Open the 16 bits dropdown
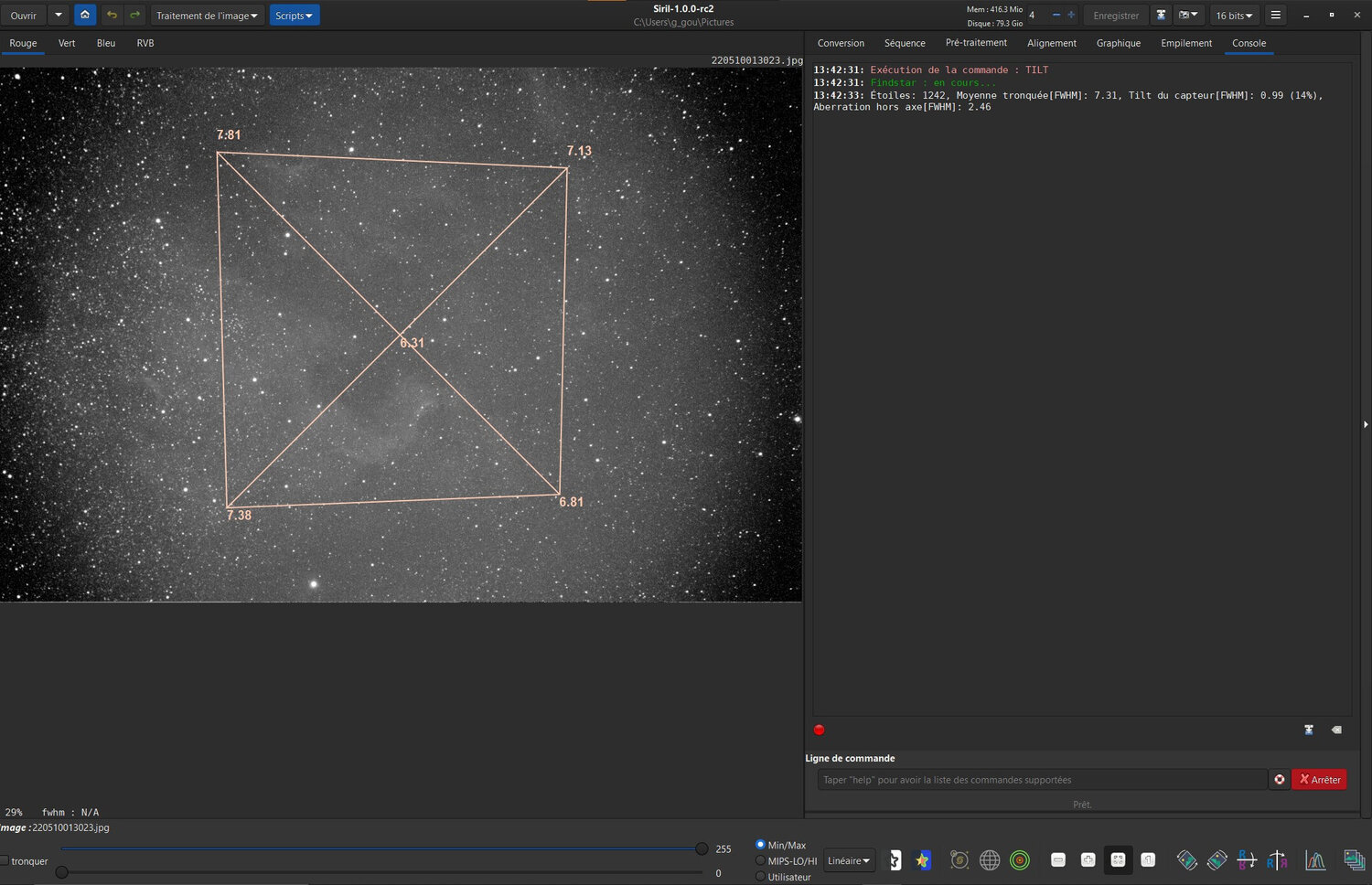 pos(1234,16)
